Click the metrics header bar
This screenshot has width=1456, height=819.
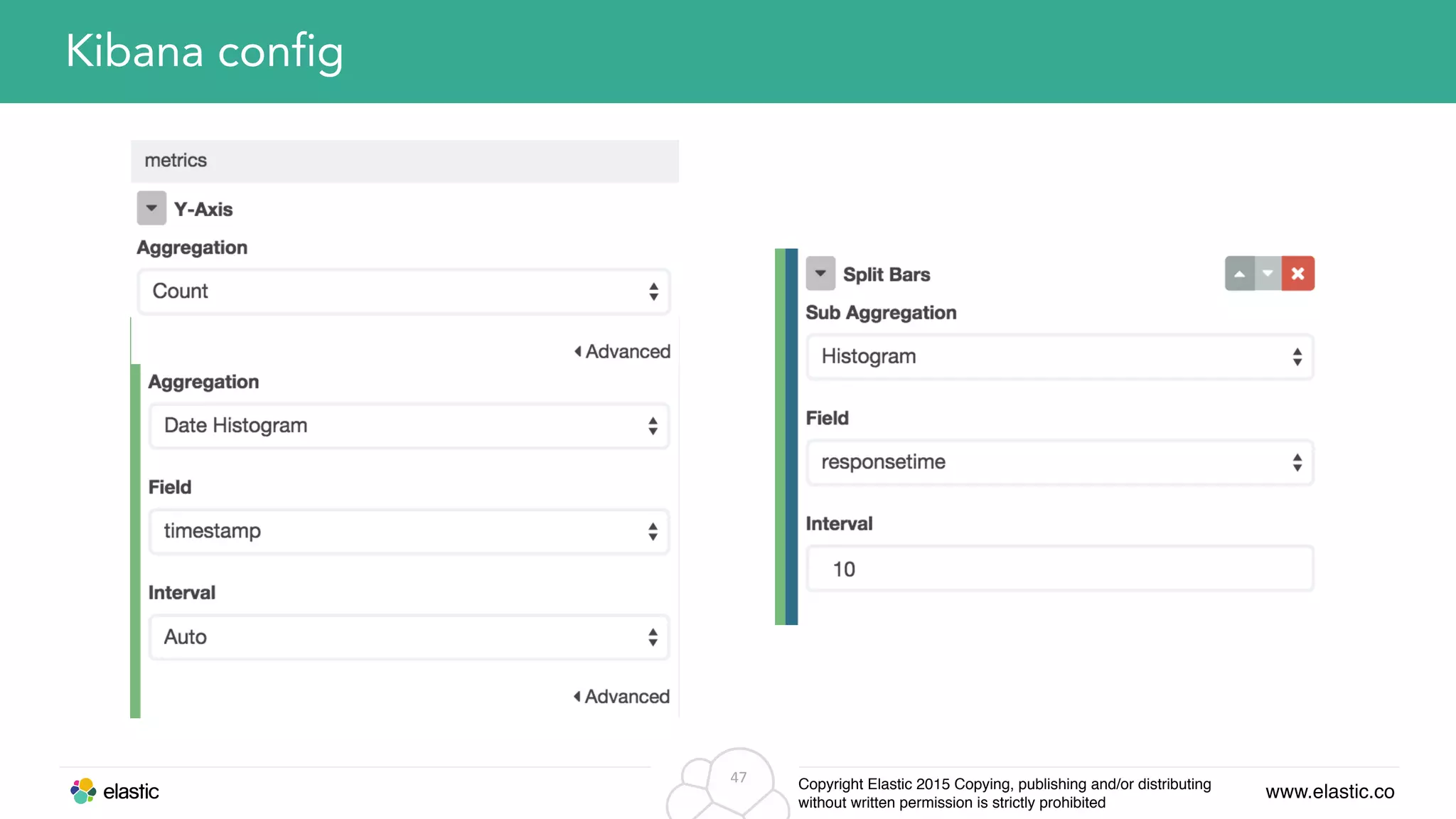click(405, 161)
